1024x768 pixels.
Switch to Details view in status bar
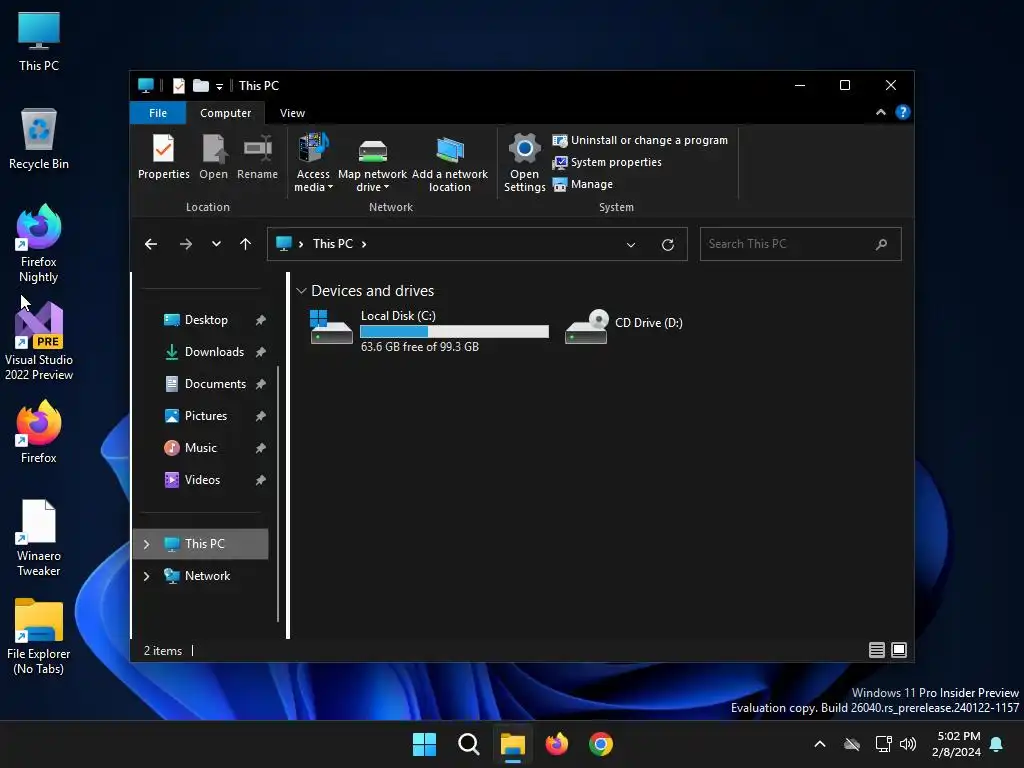point(876,650)
